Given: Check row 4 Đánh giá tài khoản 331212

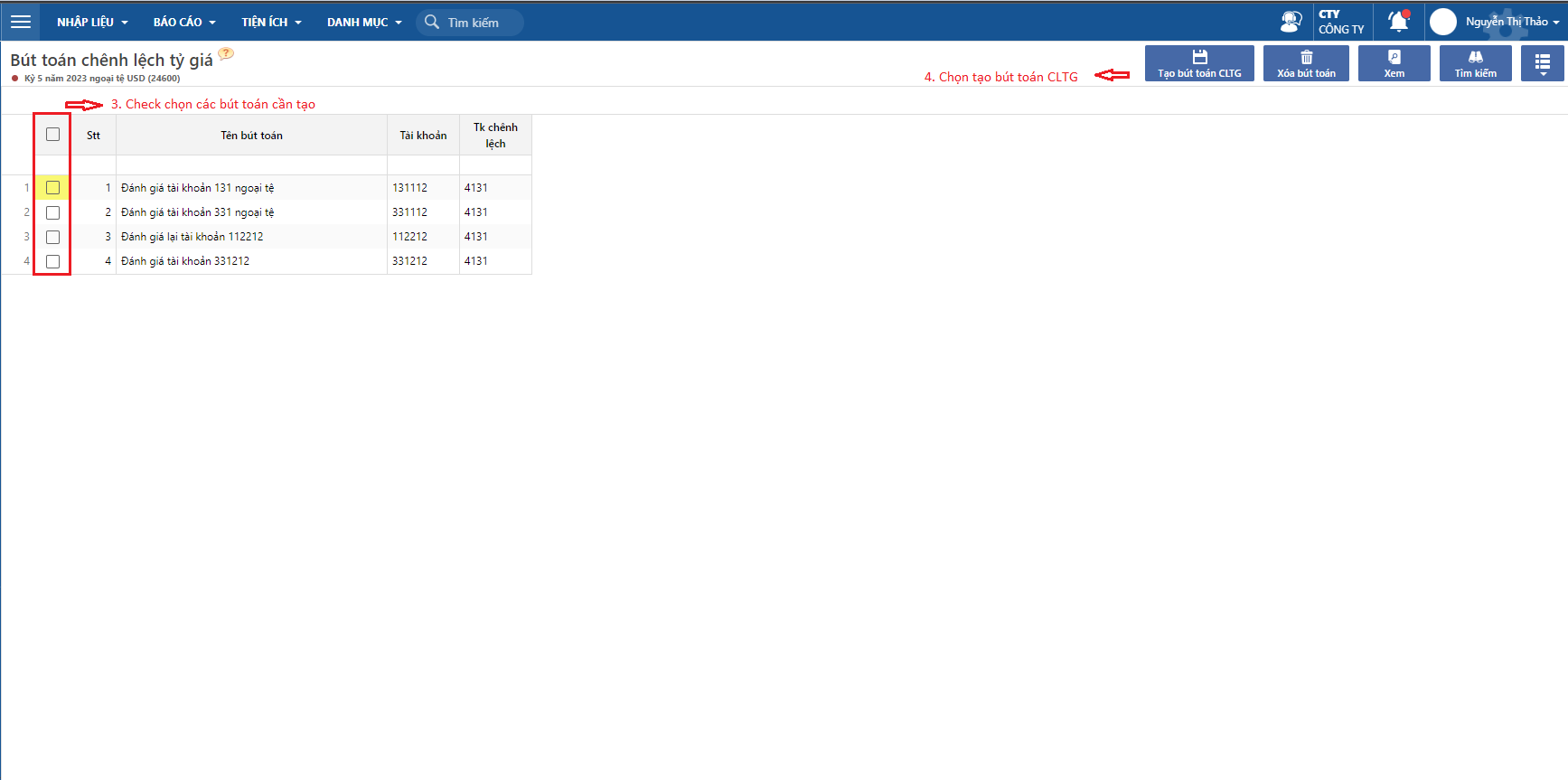Looking at the screenshot, I should [52, 261].
